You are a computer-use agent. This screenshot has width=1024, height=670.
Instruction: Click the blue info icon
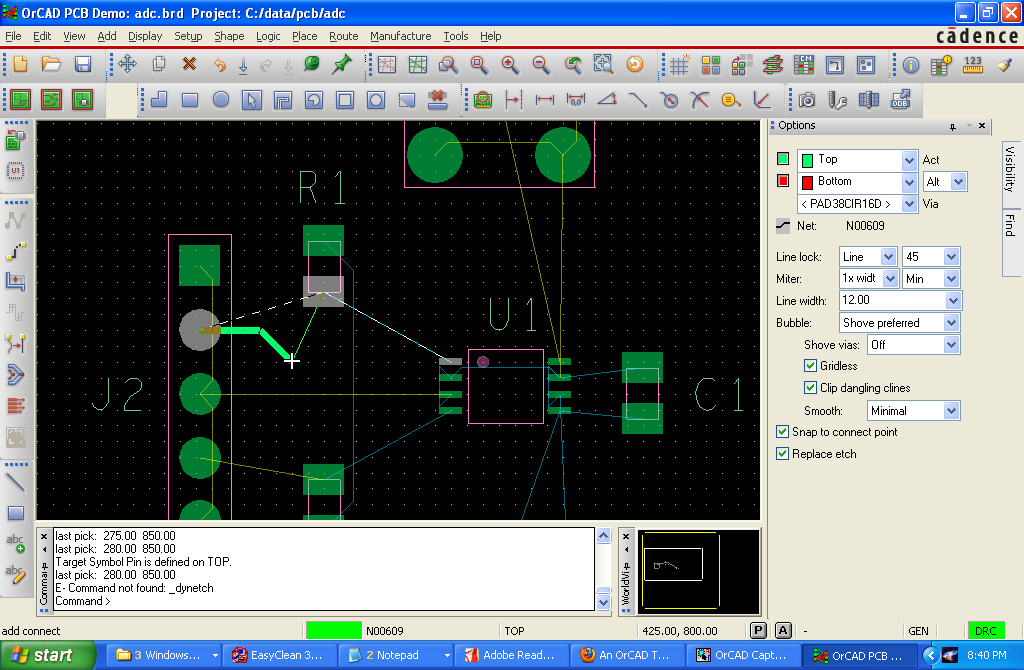[910, 65]
